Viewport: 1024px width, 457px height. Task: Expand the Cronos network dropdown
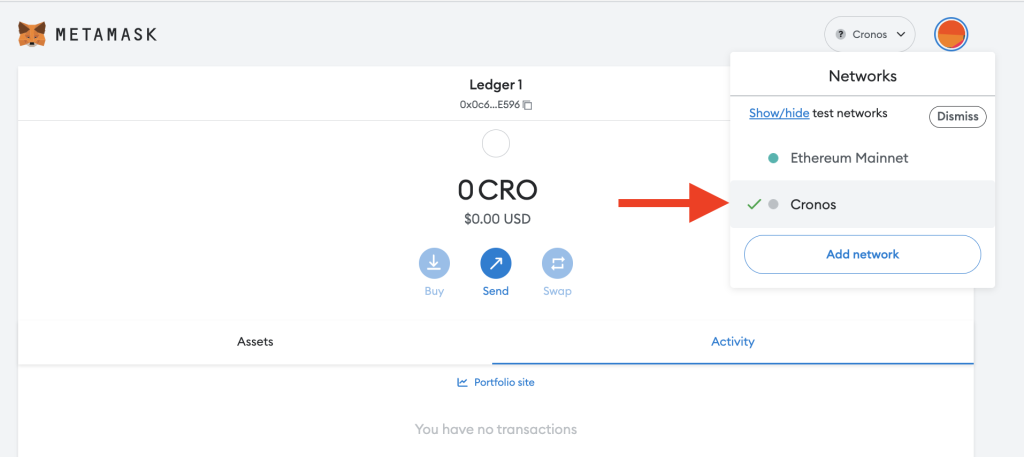[x=869, y=35]
